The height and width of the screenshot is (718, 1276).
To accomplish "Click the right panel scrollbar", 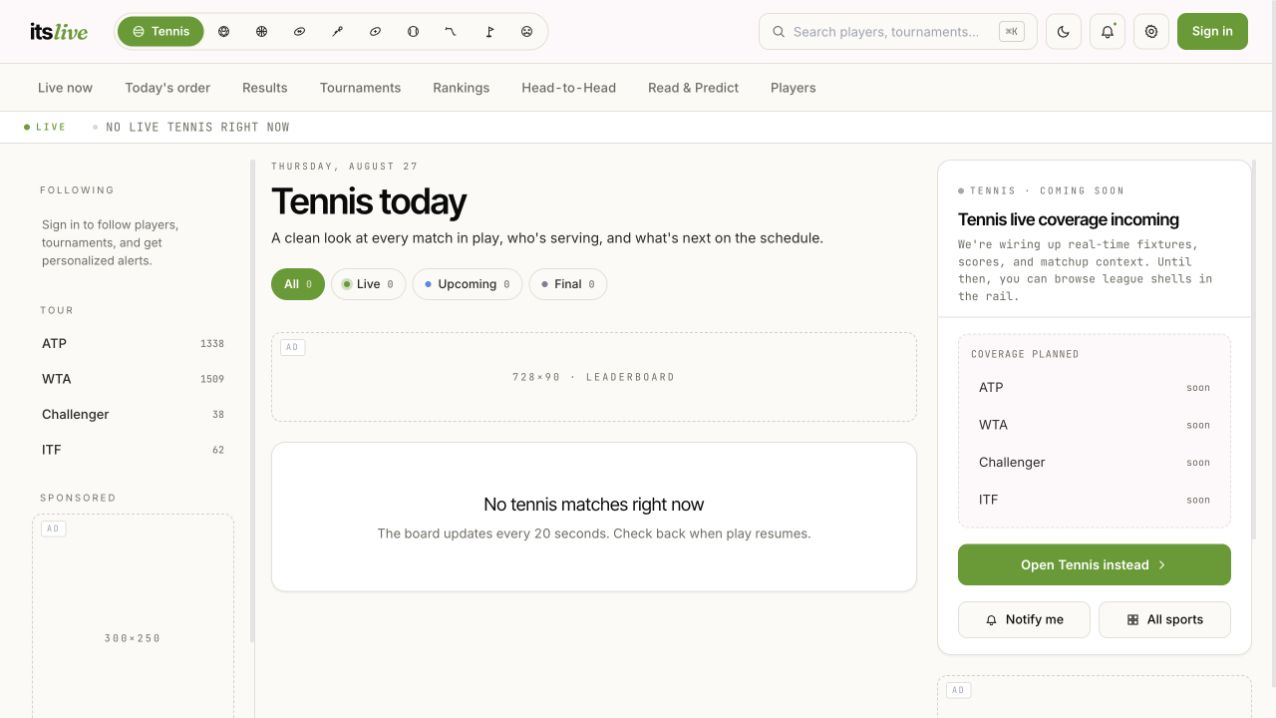I will click(x=1254, y=349).
